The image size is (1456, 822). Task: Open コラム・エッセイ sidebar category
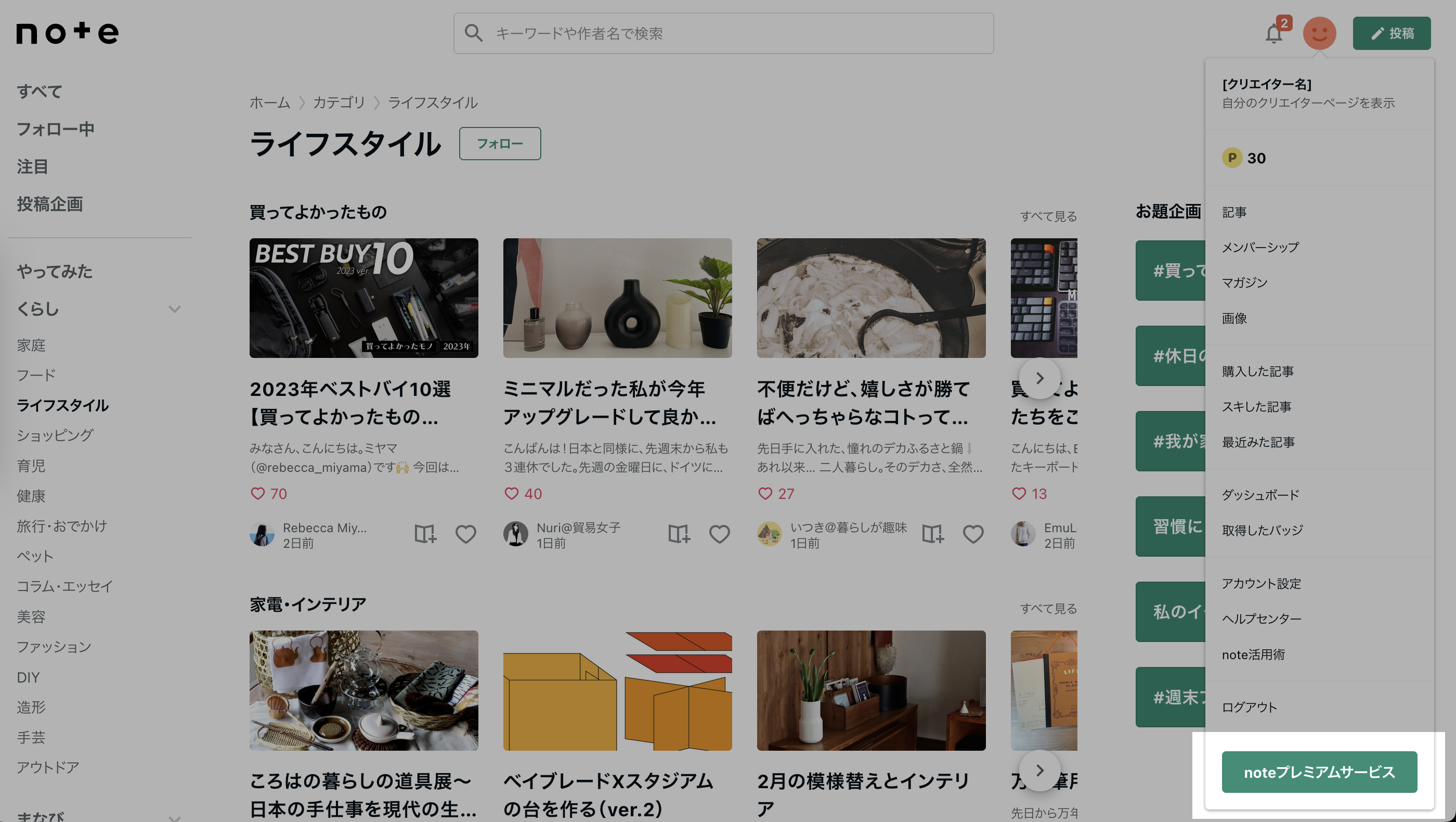tap(64, 586)
